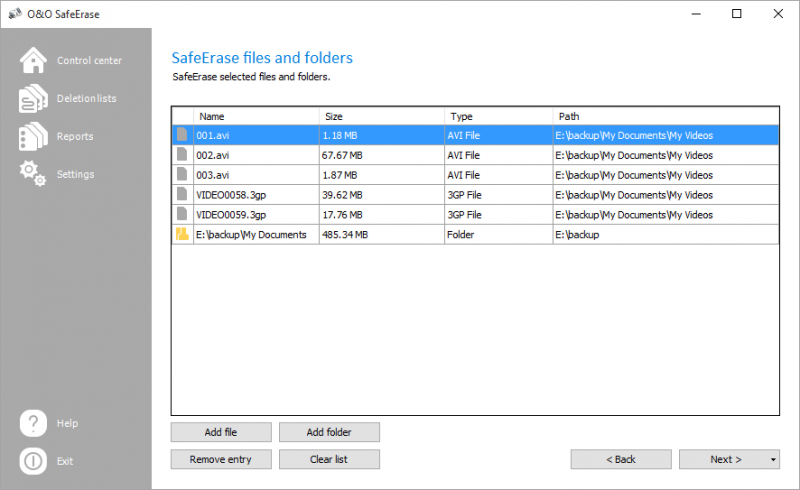
Task: Open the Settings gears icon
Action: pos(33,174)
